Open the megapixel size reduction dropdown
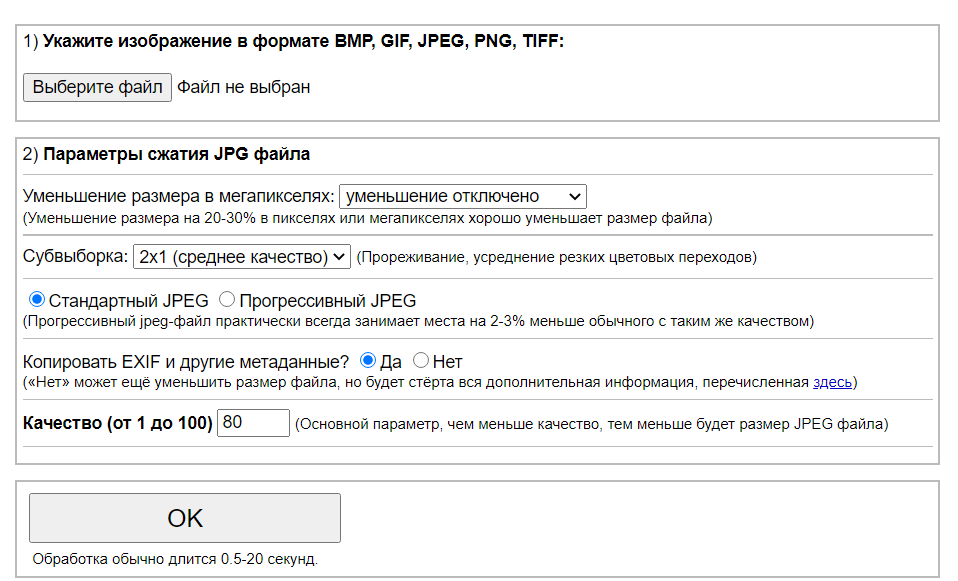 click(463, 197)
